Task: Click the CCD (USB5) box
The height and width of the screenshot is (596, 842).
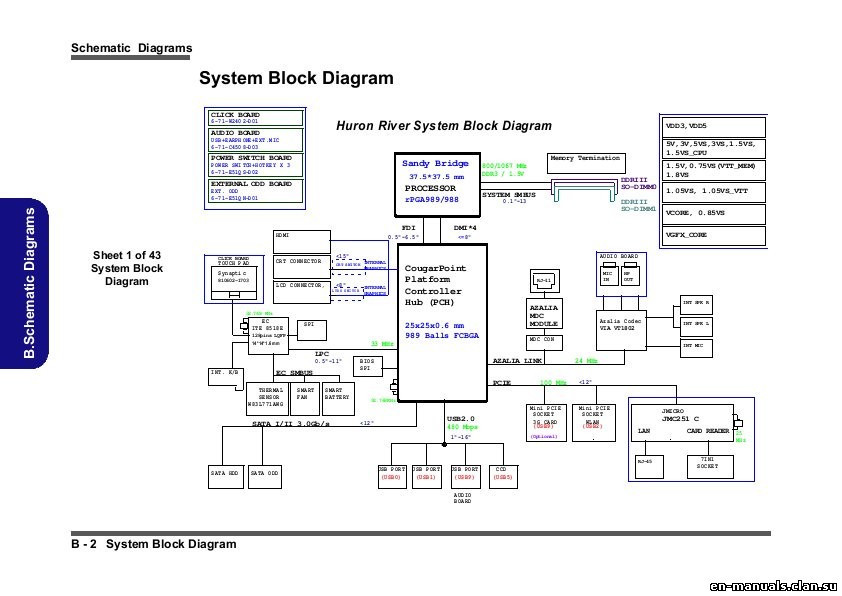Action: pyautogui.click(x=503, y=477)
